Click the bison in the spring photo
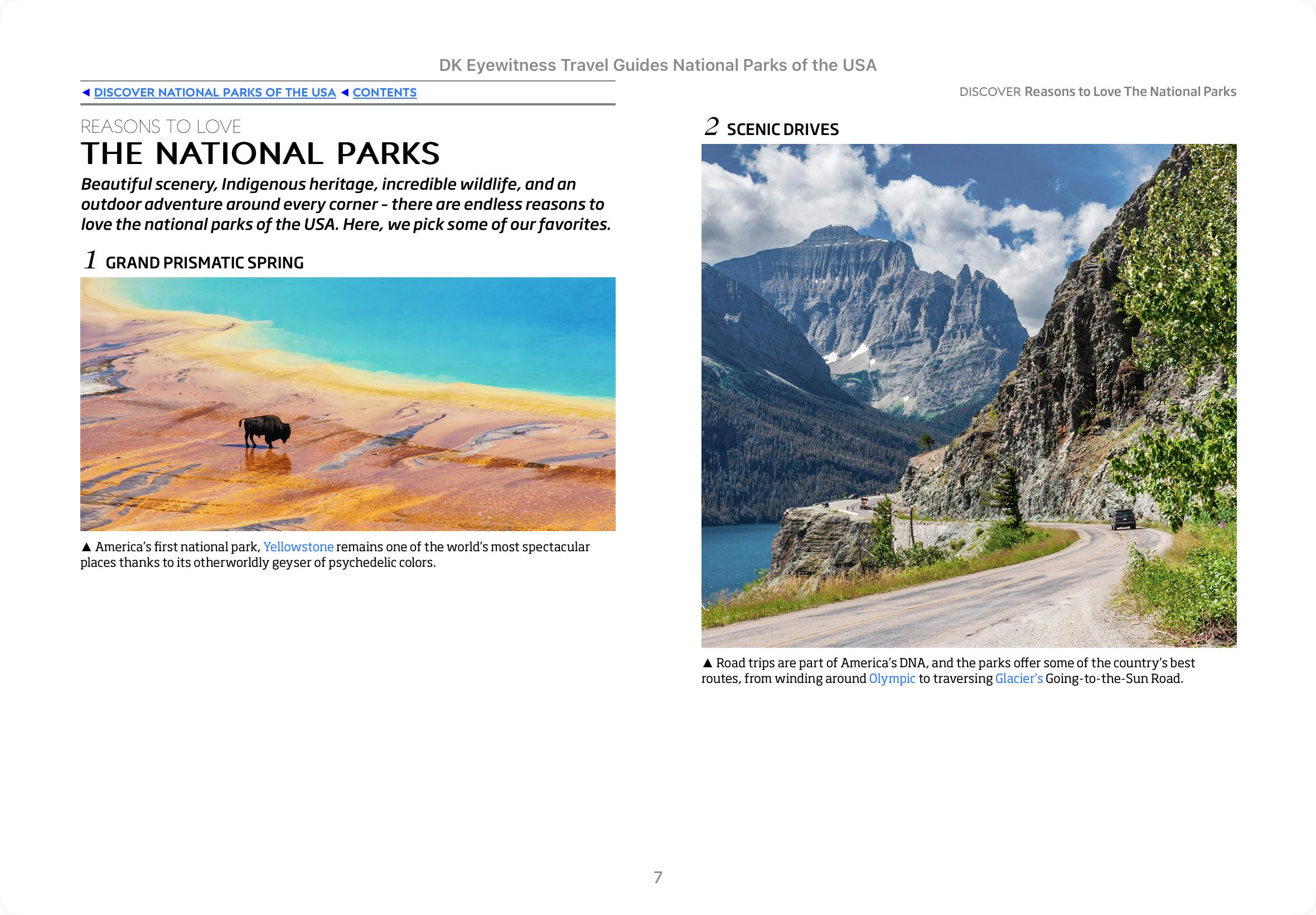Screen dimensions: 1316x915 click(265, 431)
